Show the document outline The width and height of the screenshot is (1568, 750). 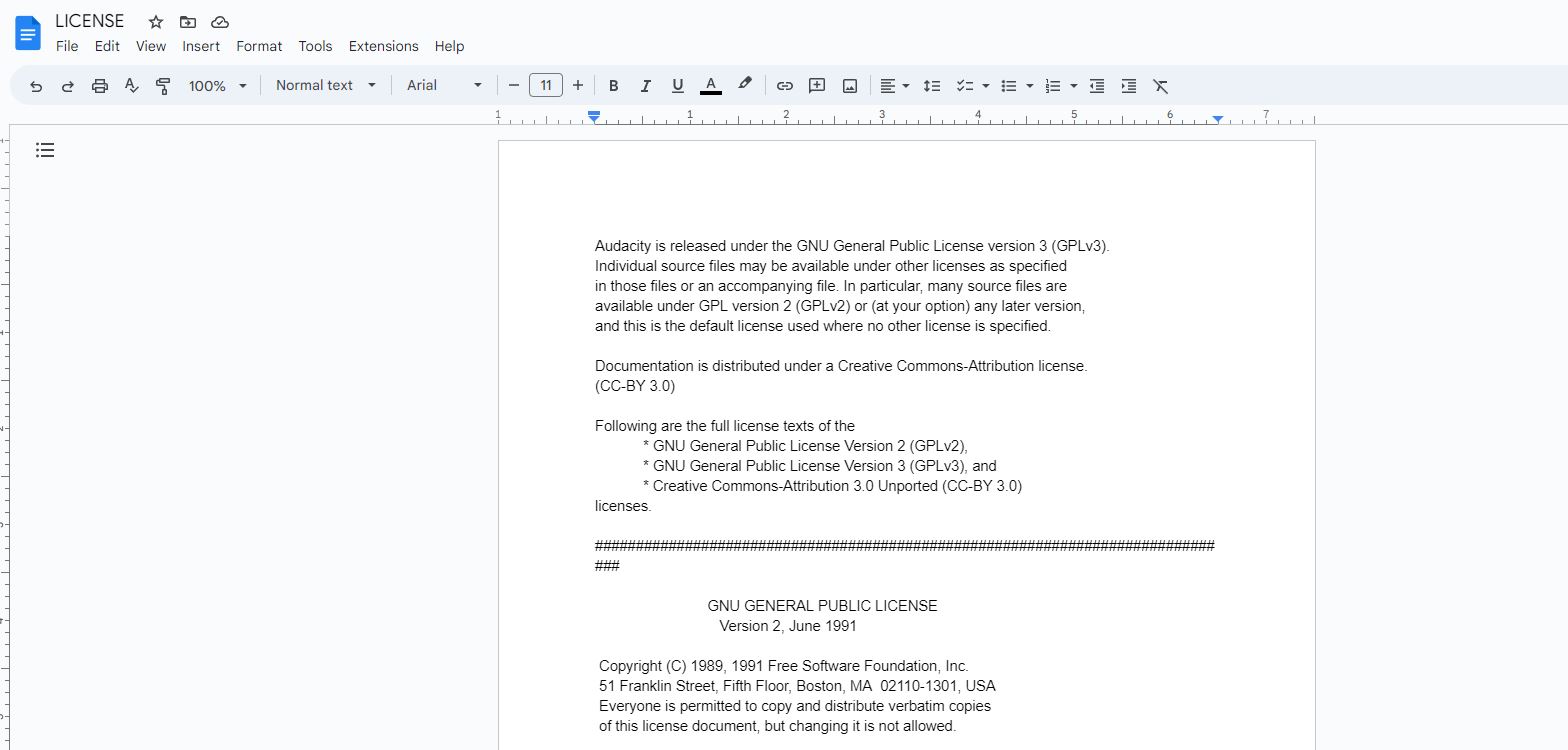click(45, 150)
